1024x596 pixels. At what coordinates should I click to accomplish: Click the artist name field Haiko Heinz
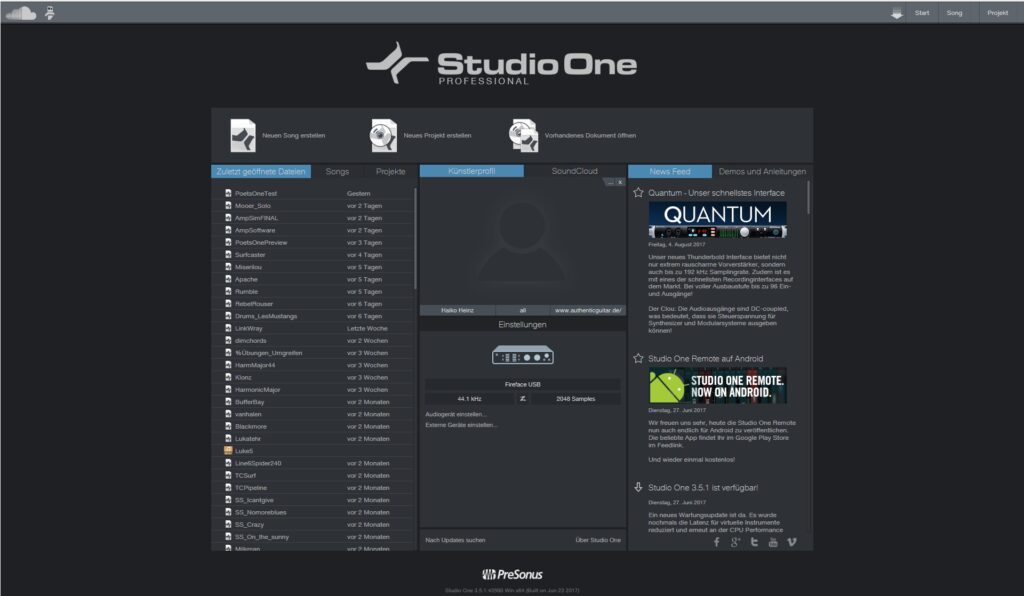click(457, 310)
